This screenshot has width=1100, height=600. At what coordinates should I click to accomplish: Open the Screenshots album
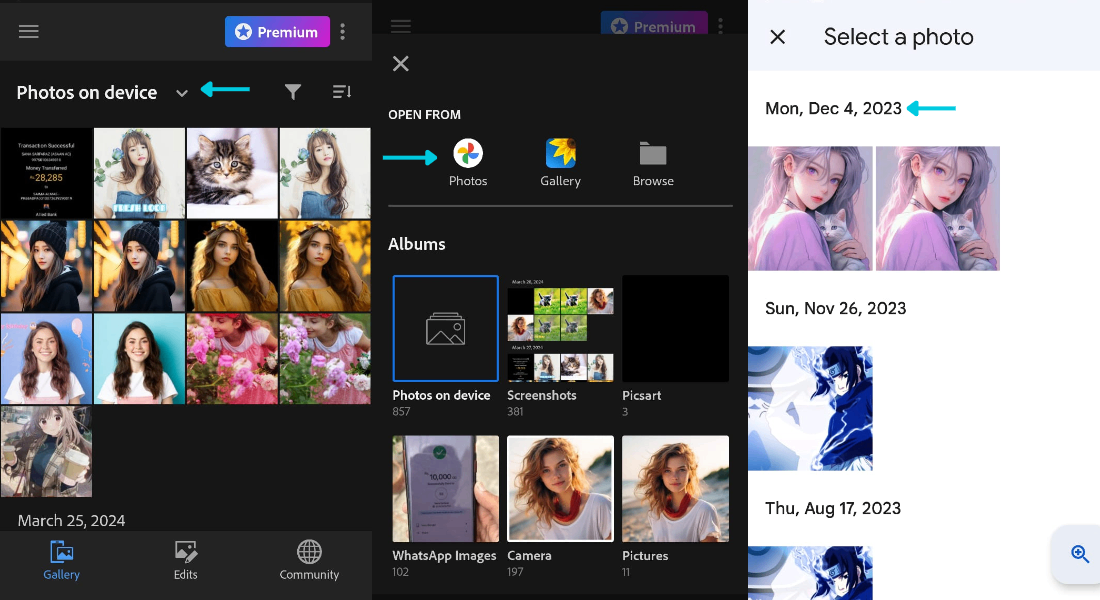coord(561,328)
